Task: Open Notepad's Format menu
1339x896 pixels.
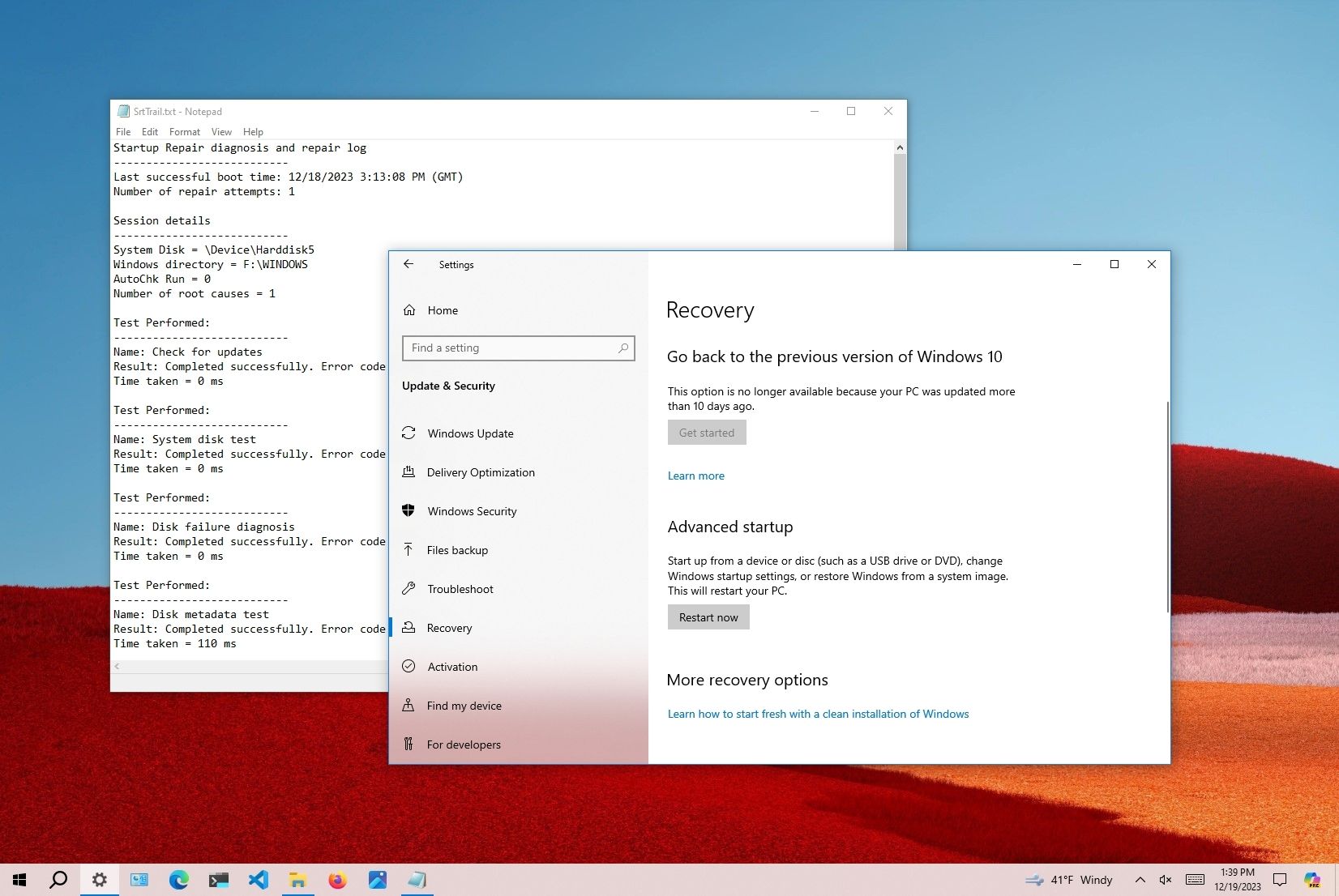Action: 184,131
